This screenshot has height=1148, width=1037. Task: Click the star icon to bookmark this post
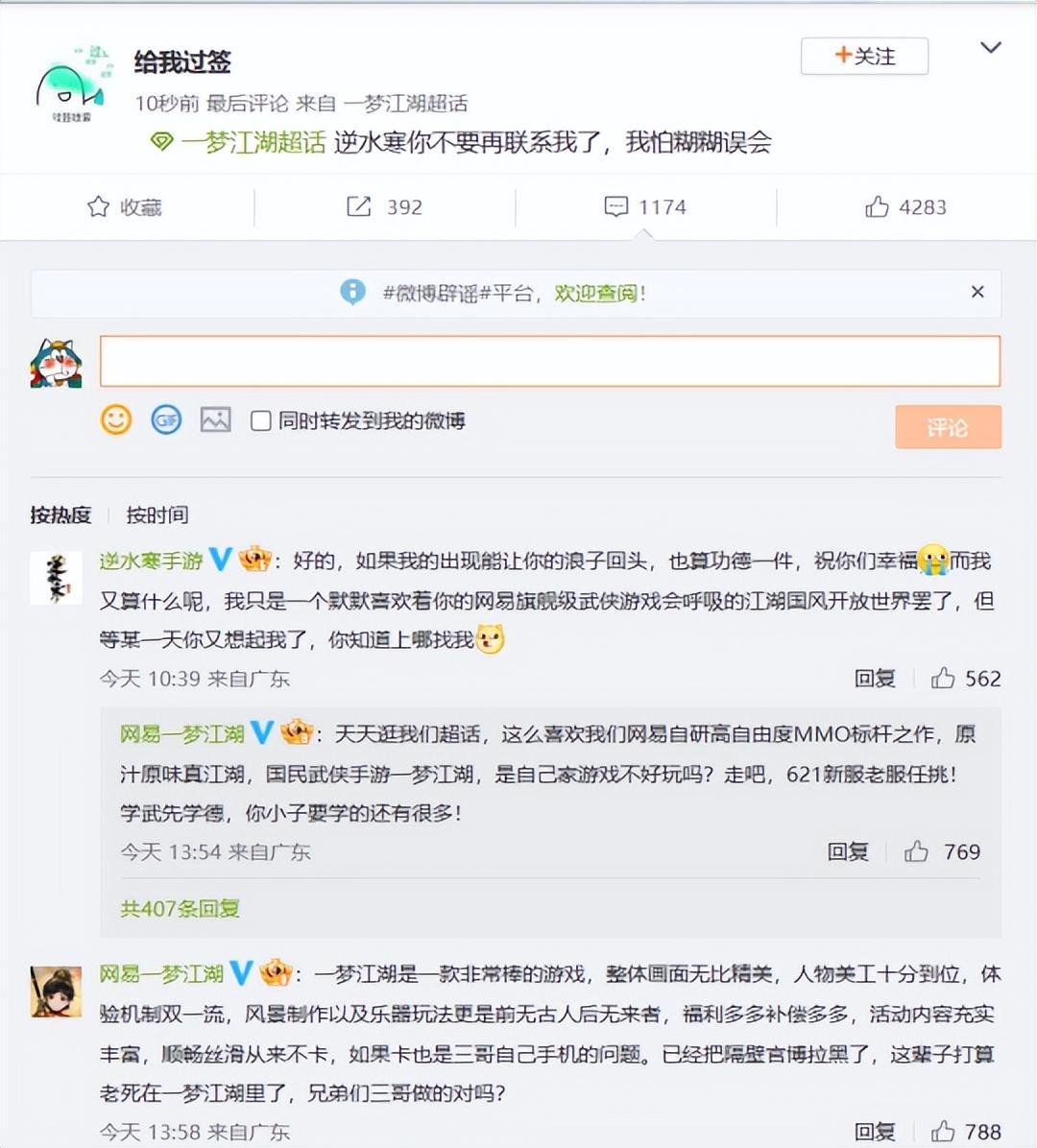pos(98,207)
